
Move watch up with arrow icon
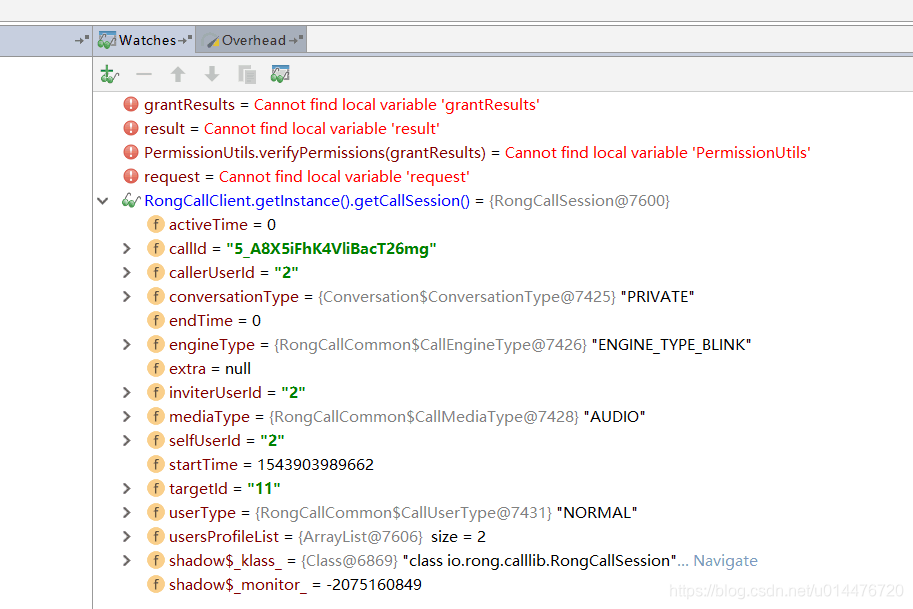tap(178, 75)
